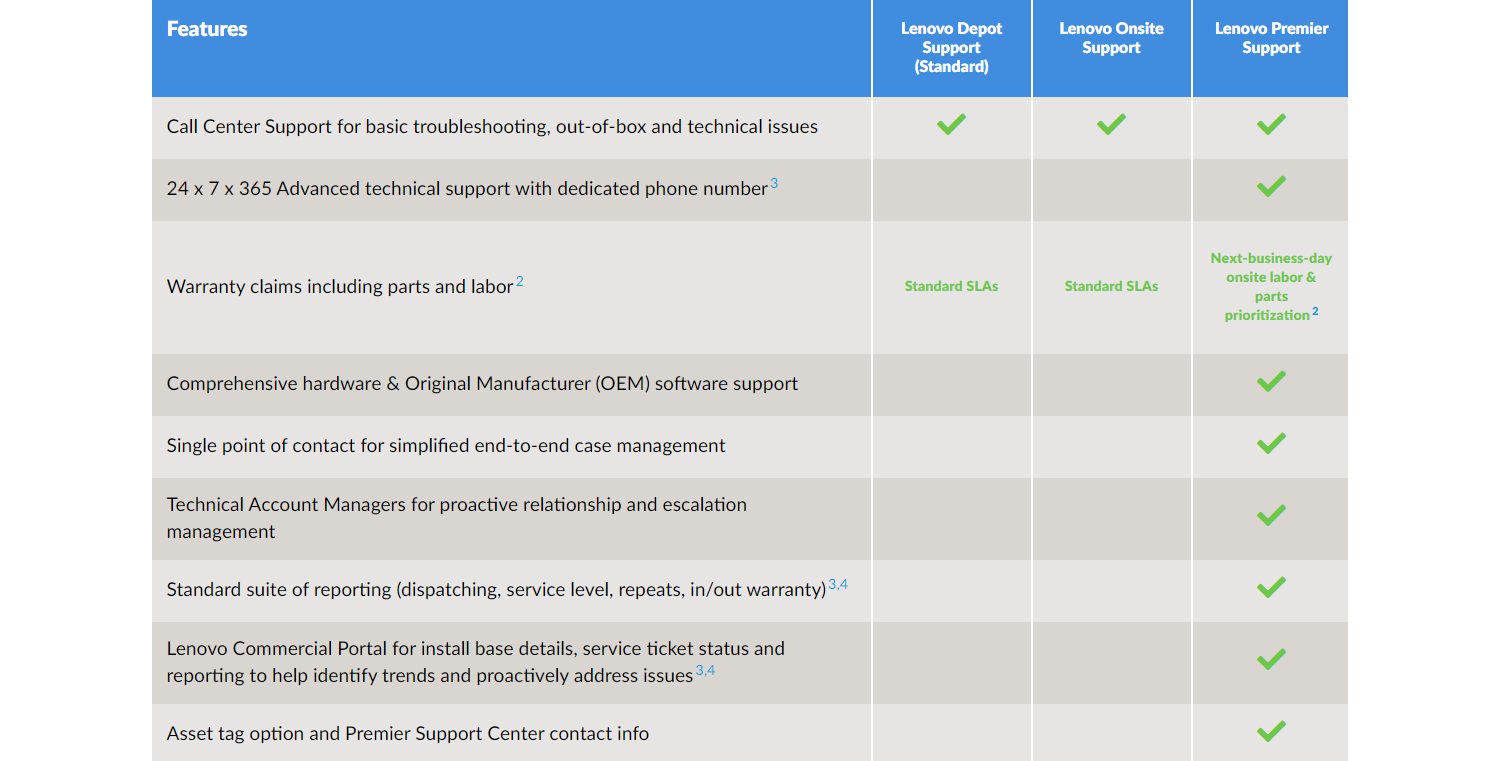Click the Premier checkmark for Lenovo Commercial Portal
Screen dimensions: 1500x761
point(1271,660)
